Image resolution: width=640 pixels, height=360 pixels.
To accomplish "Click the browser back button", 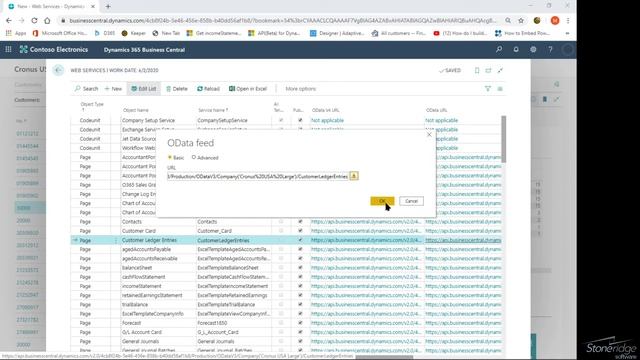I will coord(9,20).
